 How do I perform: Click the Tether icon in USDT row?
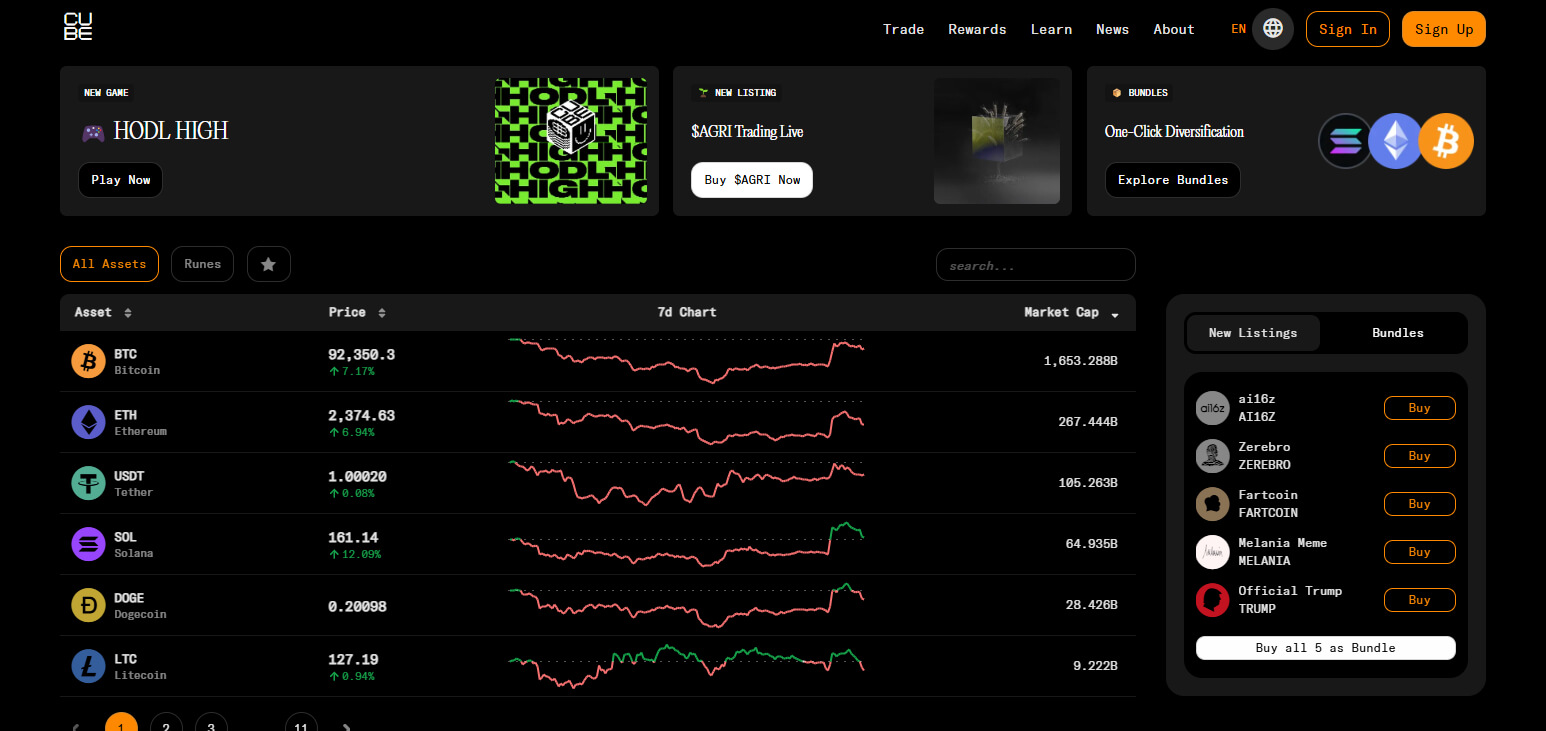(88, 483)
